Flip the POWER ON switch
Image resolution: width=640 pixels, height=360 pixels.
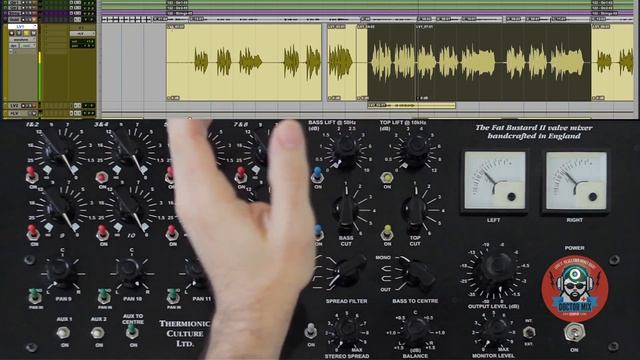574,332
